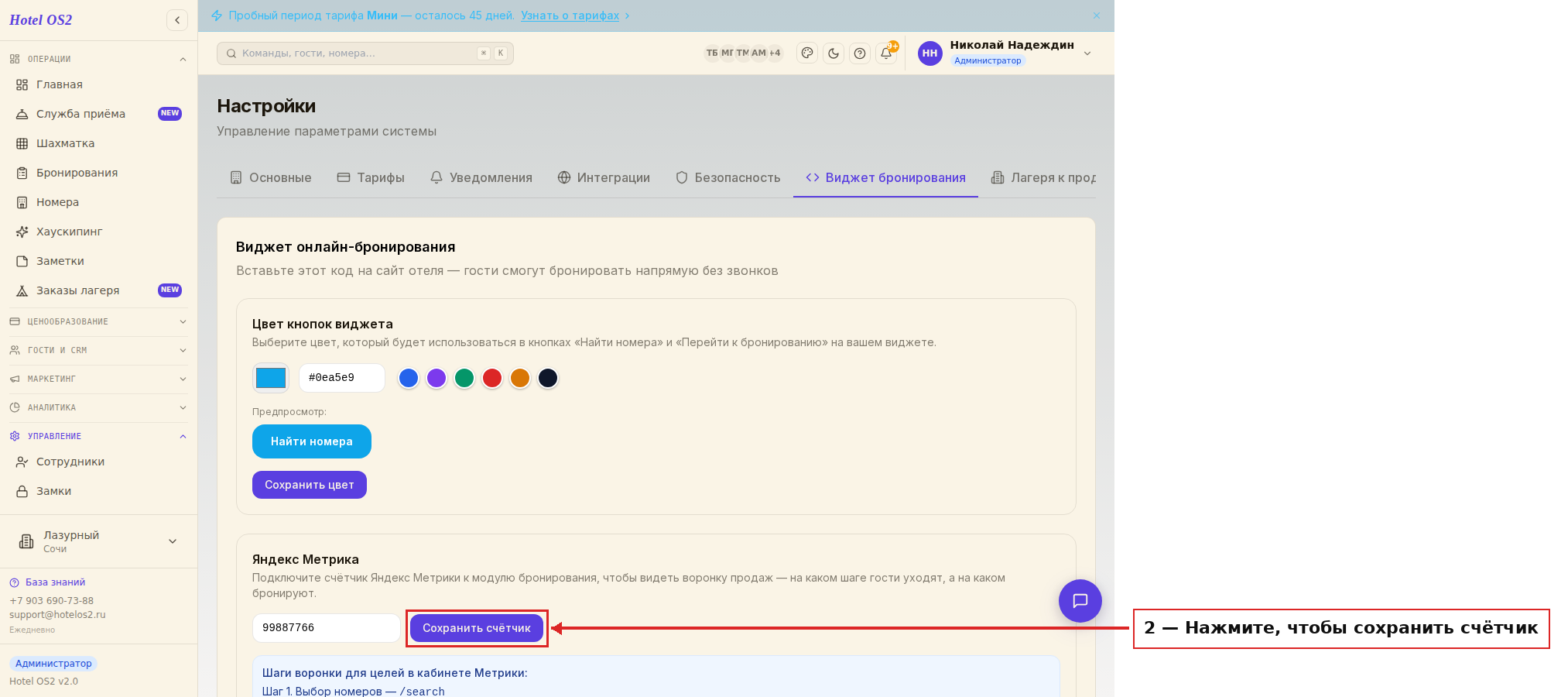Open the Номера section
The image size is (1568, 697).
tap(98, 202)
